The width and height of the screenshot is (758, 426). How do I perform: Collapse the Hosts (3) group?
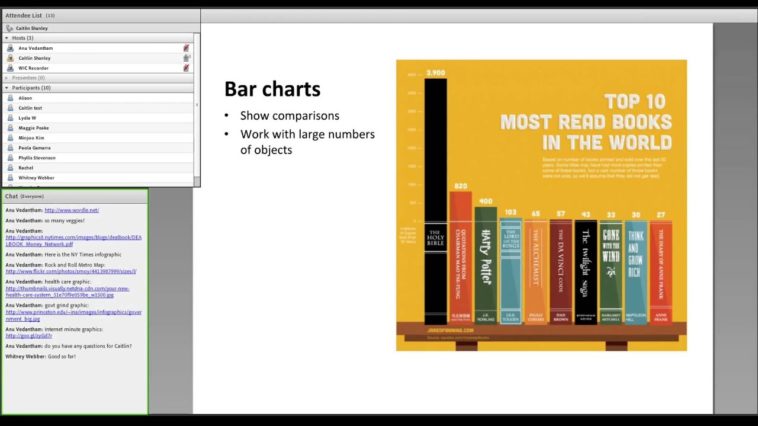[x=7, y=38]
